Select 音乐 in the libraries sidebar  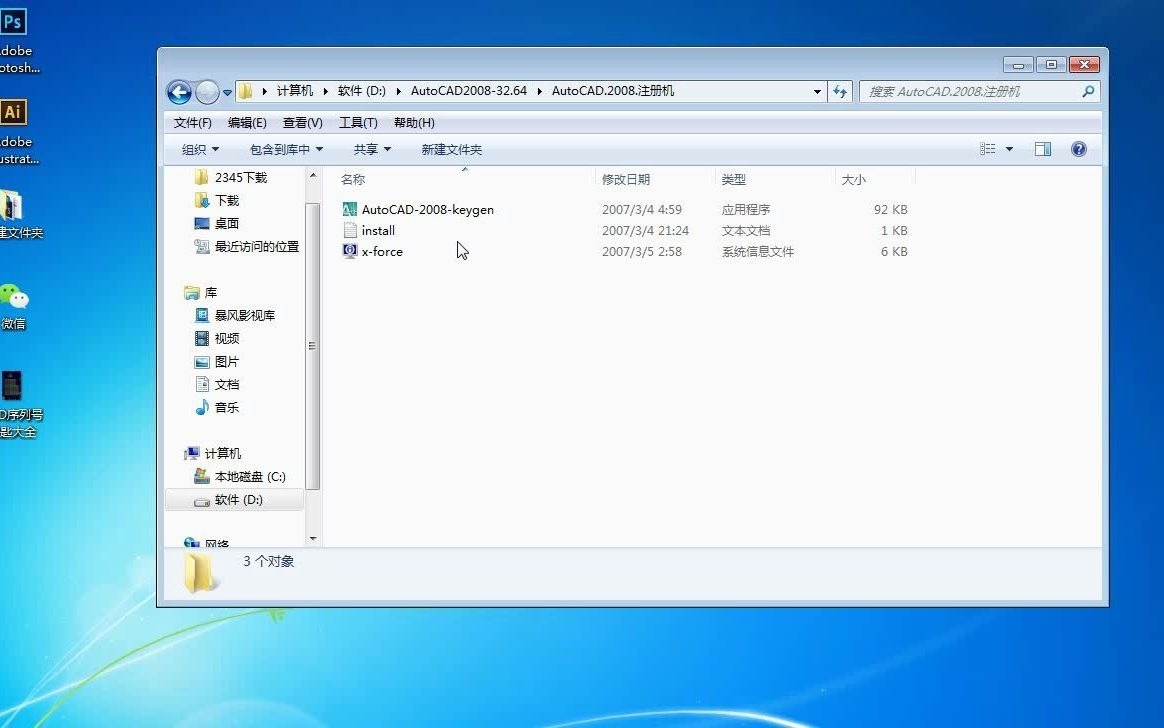coord(226,407)
